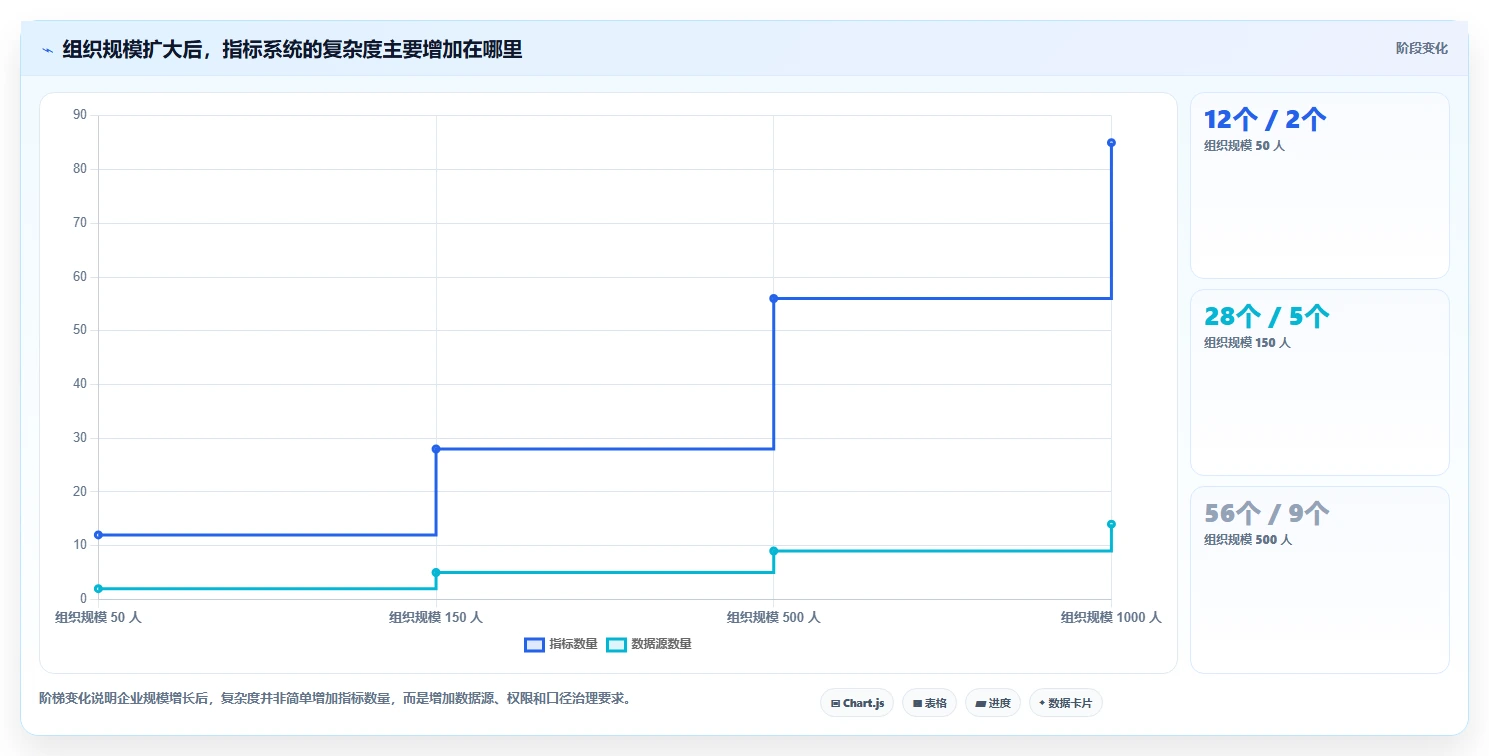Click 组织规模 50 人 caption in first card
The image size is (1489, 756).
tap(1244, 146)
